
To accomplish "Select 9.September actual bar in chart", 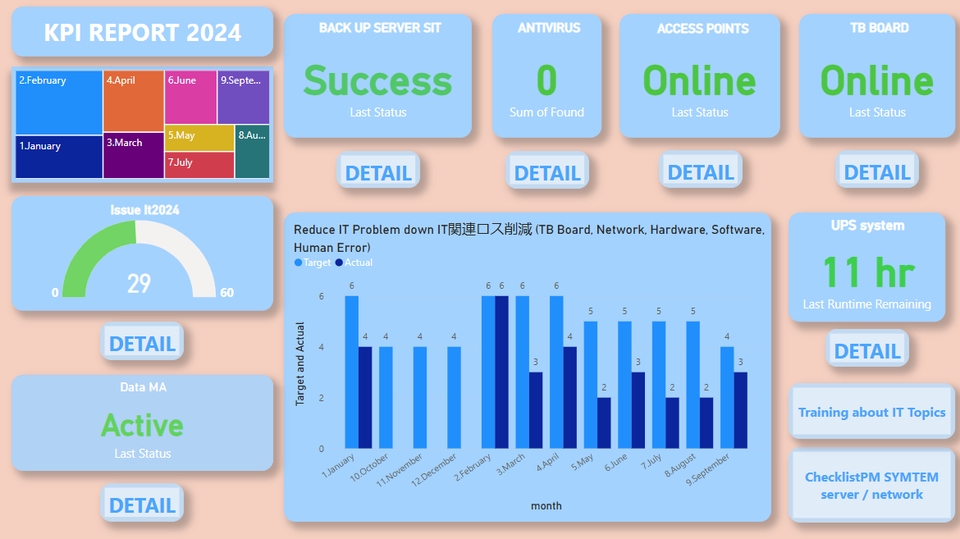I will point(740,410).
